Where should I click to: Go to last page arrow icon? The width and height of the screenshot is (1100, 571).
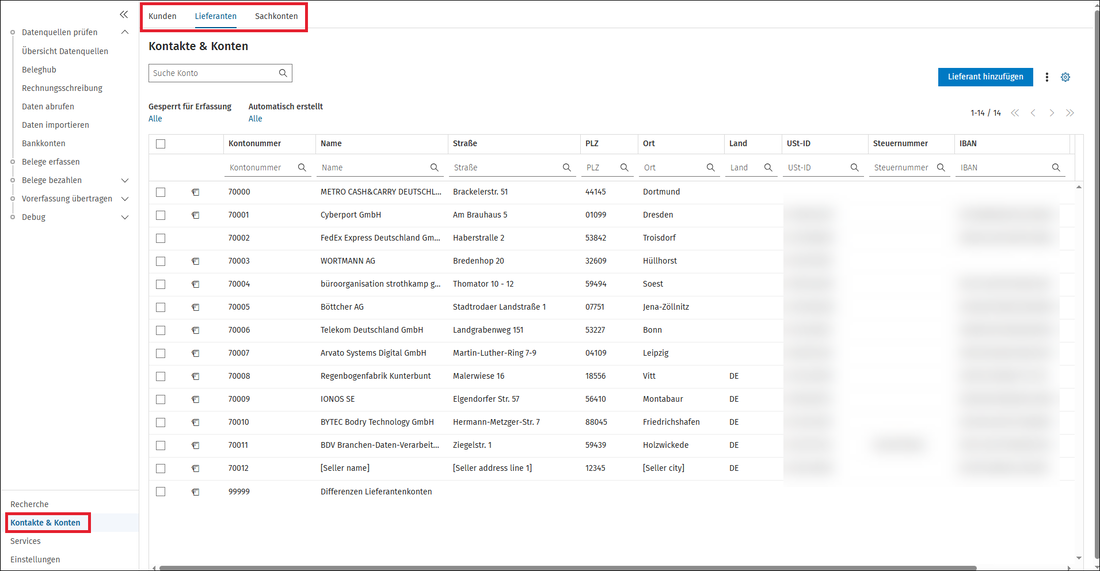[x=1070, y=113]
